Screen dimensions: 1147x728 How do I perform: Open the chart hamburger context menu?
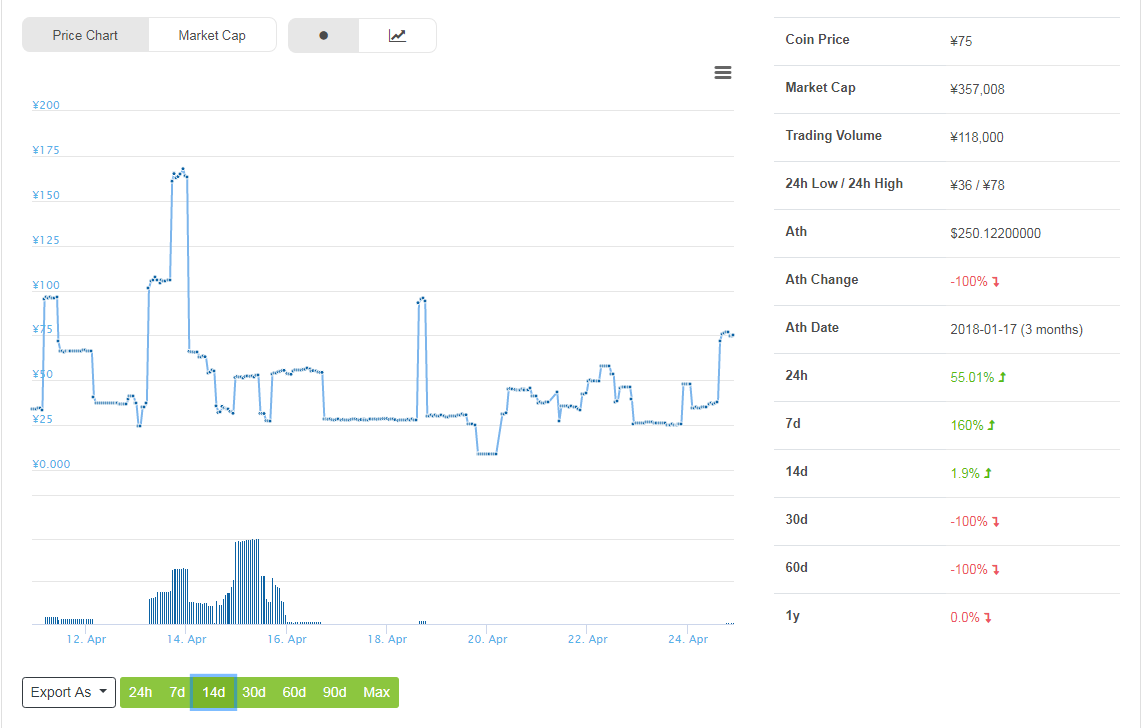point(723,73)
